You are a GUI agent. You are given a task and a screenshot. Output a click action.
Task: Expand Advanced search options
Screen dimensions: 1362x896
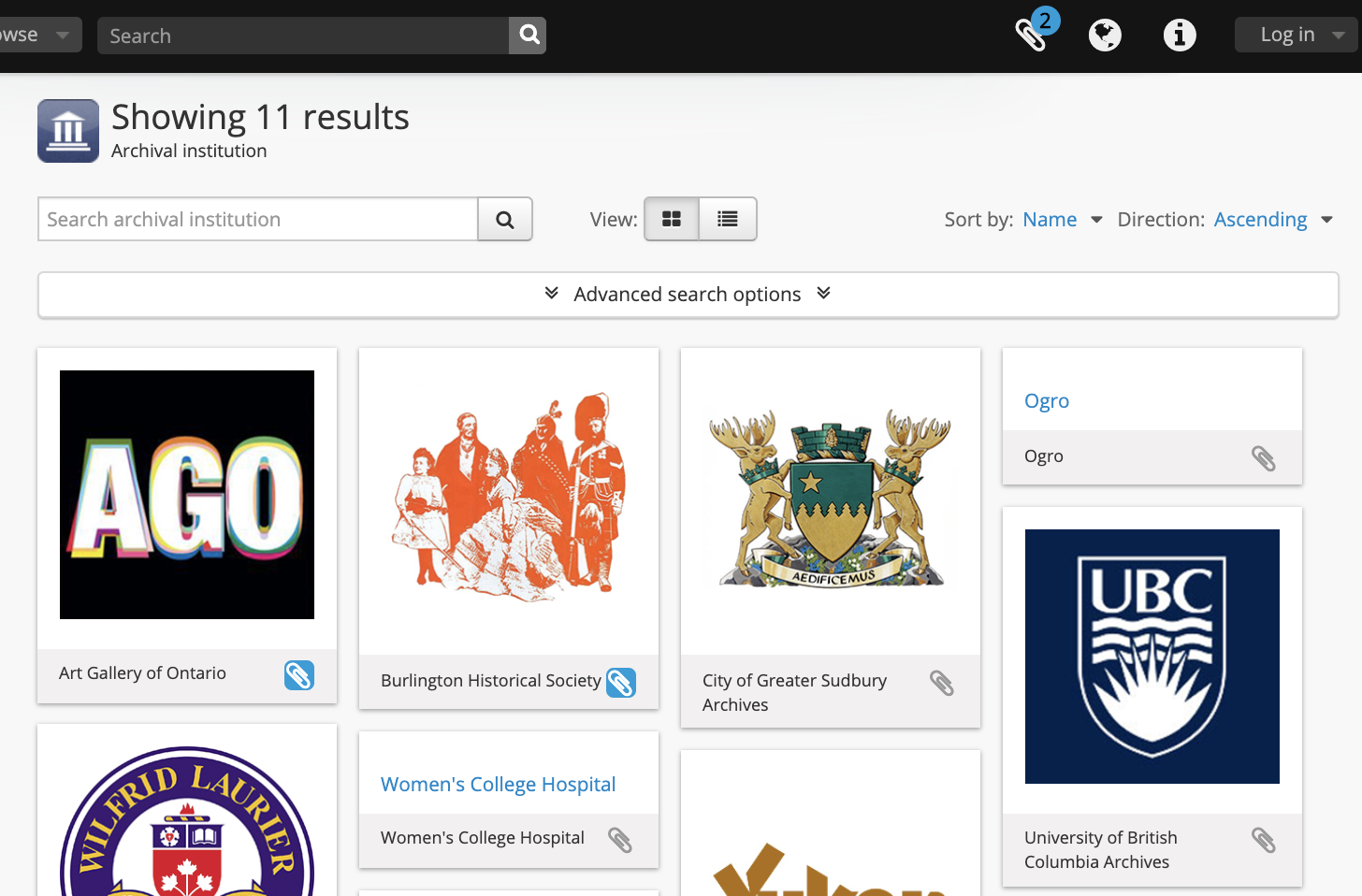tap(688, 295)
